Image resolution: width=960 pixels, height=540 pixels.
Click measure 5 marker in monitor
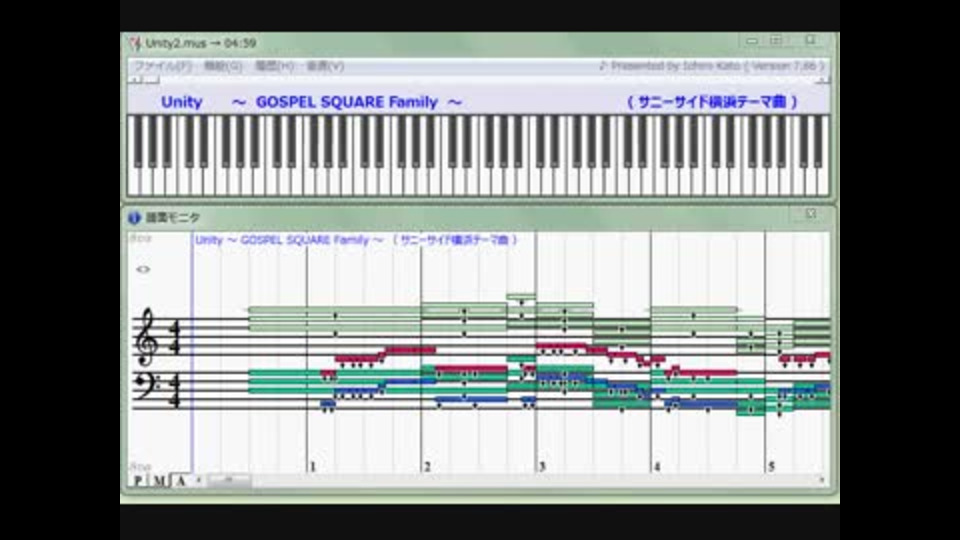click(771, 467)
